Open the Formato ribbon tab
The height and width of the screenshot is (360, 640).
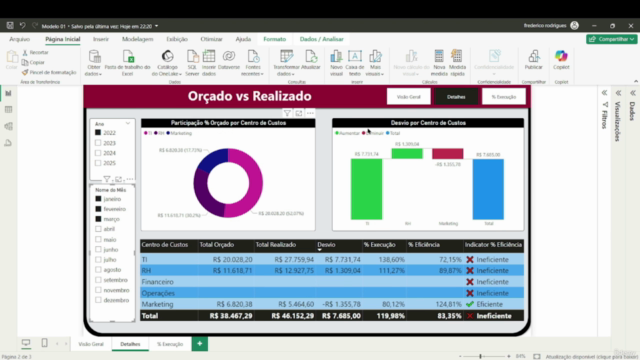(275, 39)
